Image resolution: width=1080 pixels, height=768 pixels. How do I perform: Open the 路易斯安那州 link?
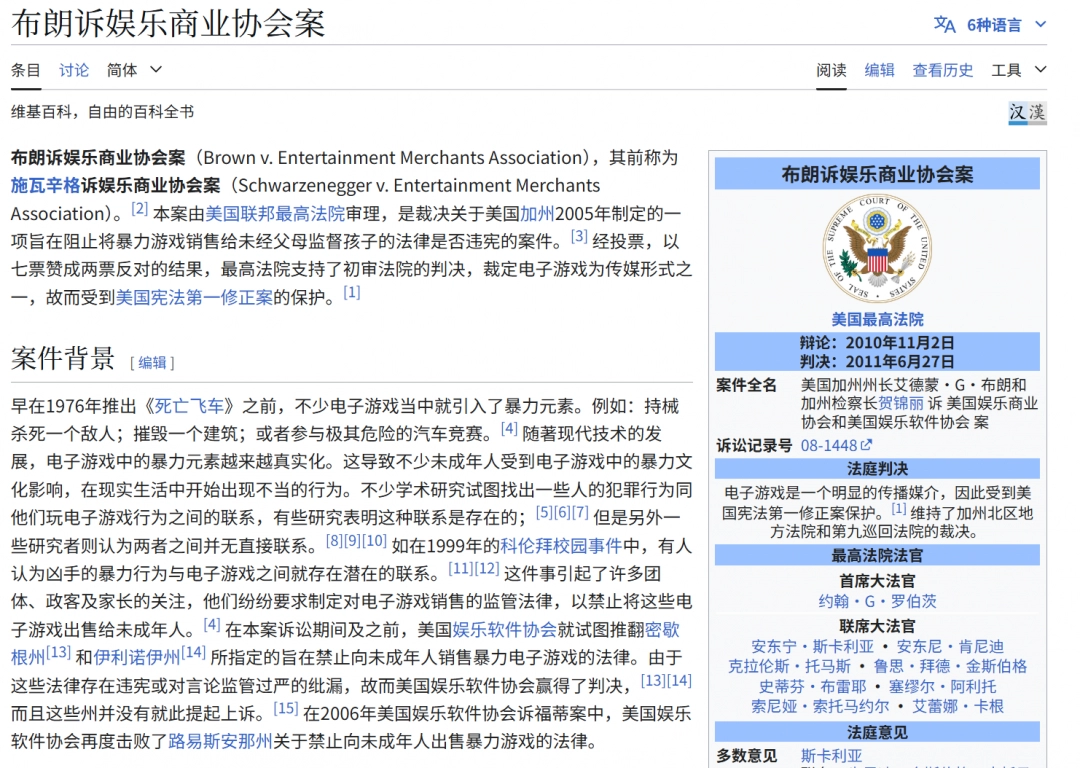pos(220,742)
